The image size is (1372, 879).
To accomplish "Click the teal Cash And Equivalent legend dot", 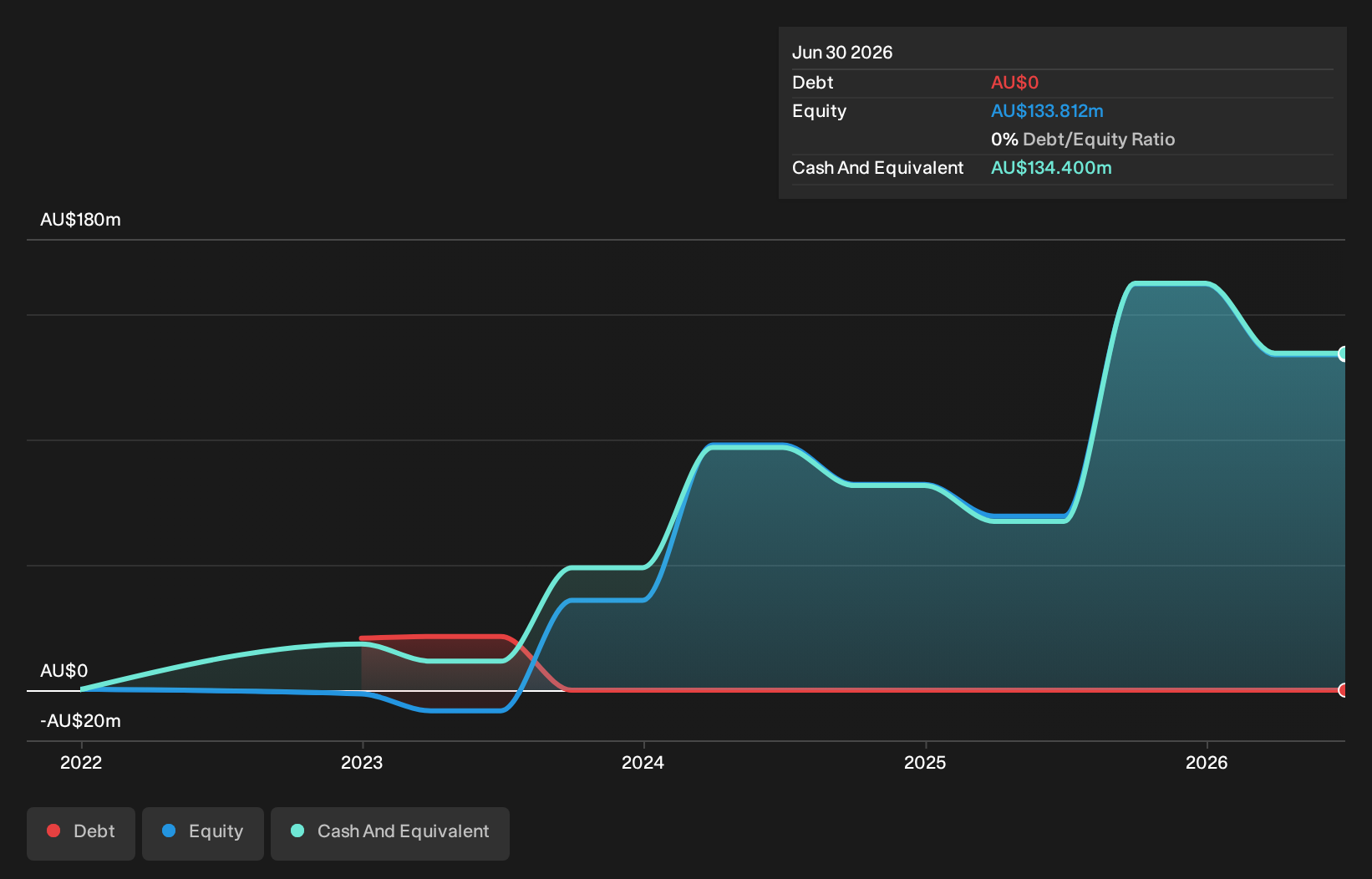I will coord(297,831).
